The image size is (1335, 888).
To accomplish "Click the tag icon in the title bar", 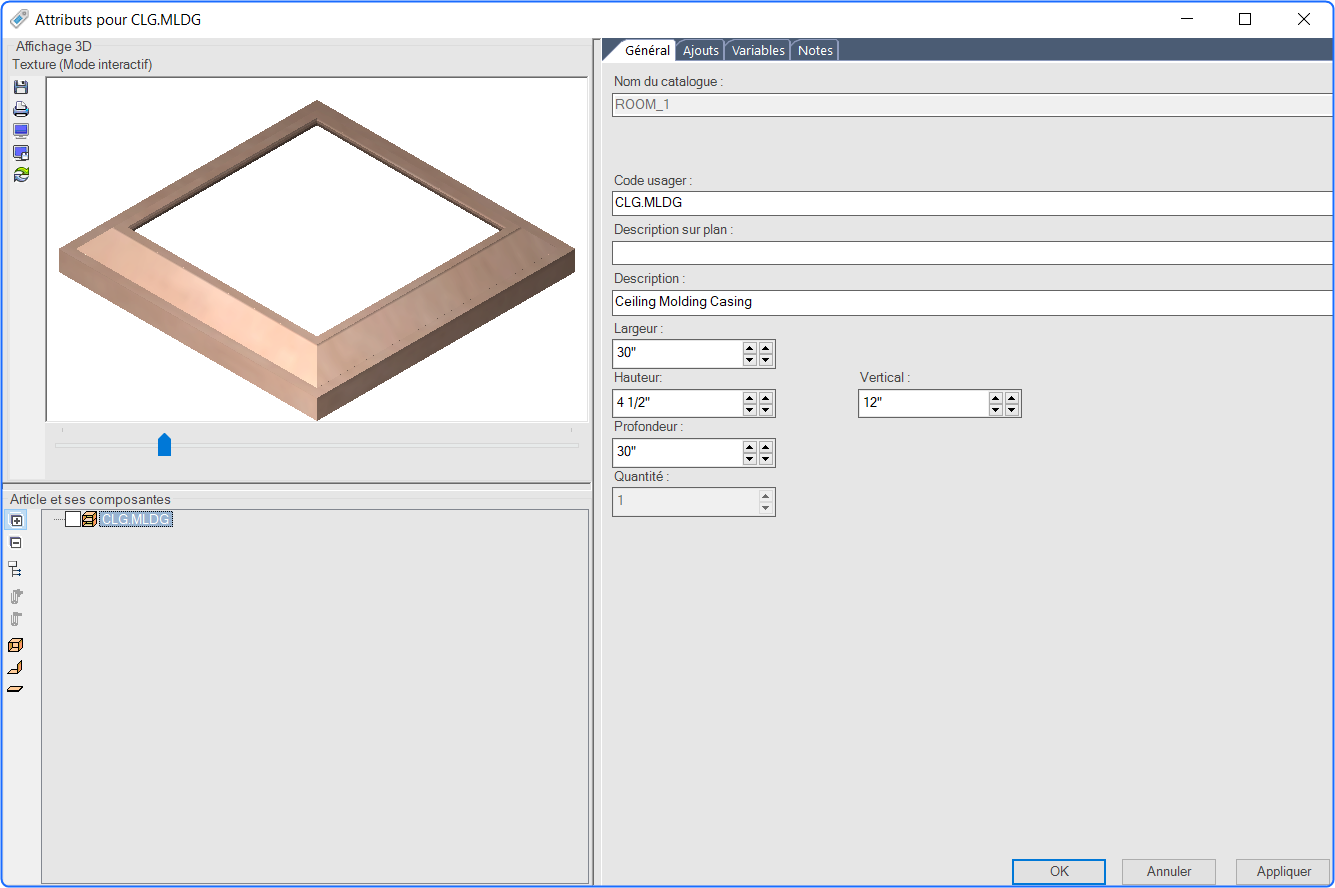I will tap(18, 19).
